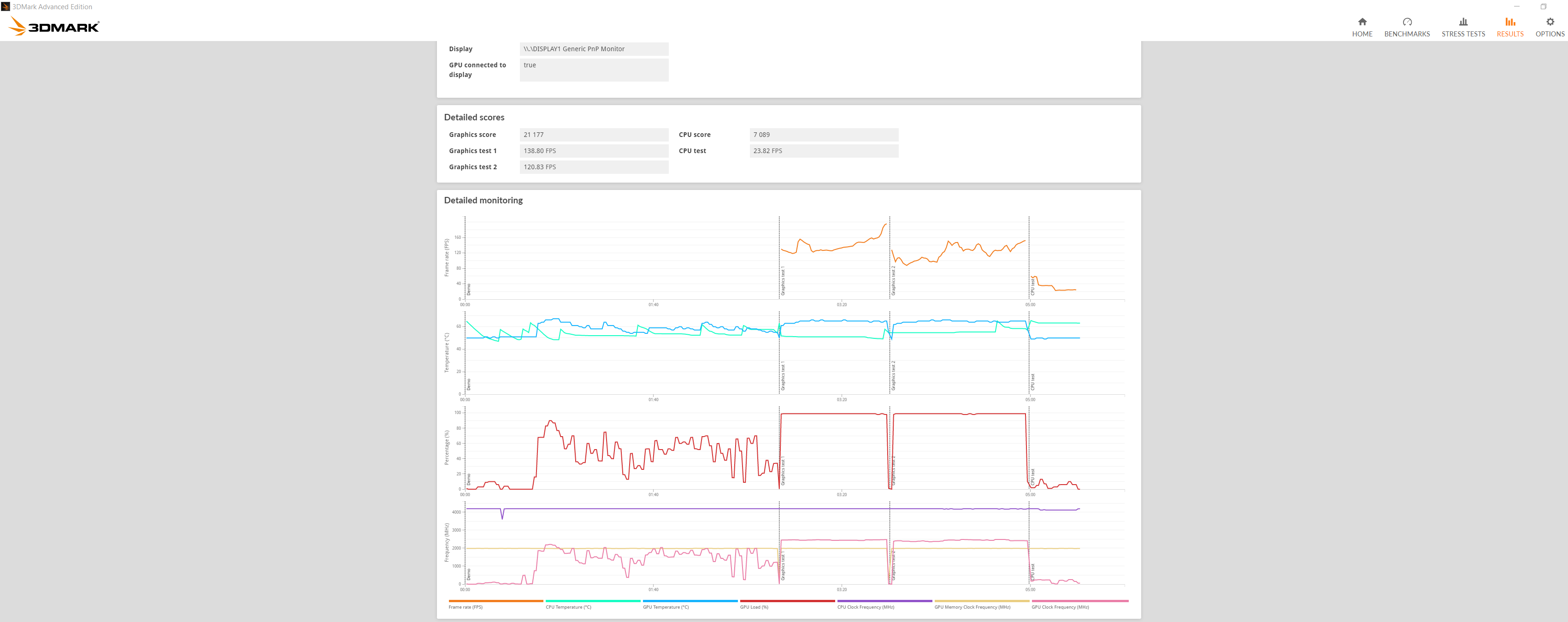Toggle the CPU Clock Frequency legend entry
The height and width of the screenshot is (622, 1568).
pos(865,607)
